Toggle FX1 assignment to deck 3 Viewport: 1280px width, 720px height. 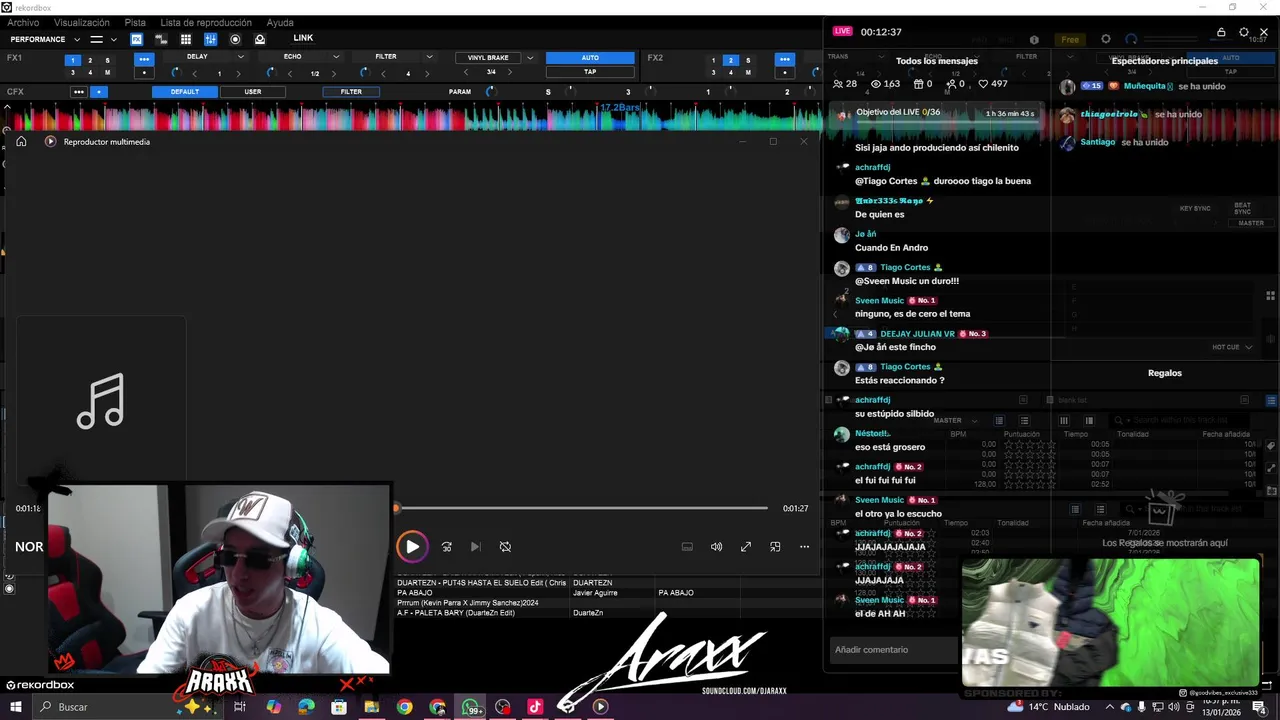tap(72, 73)
